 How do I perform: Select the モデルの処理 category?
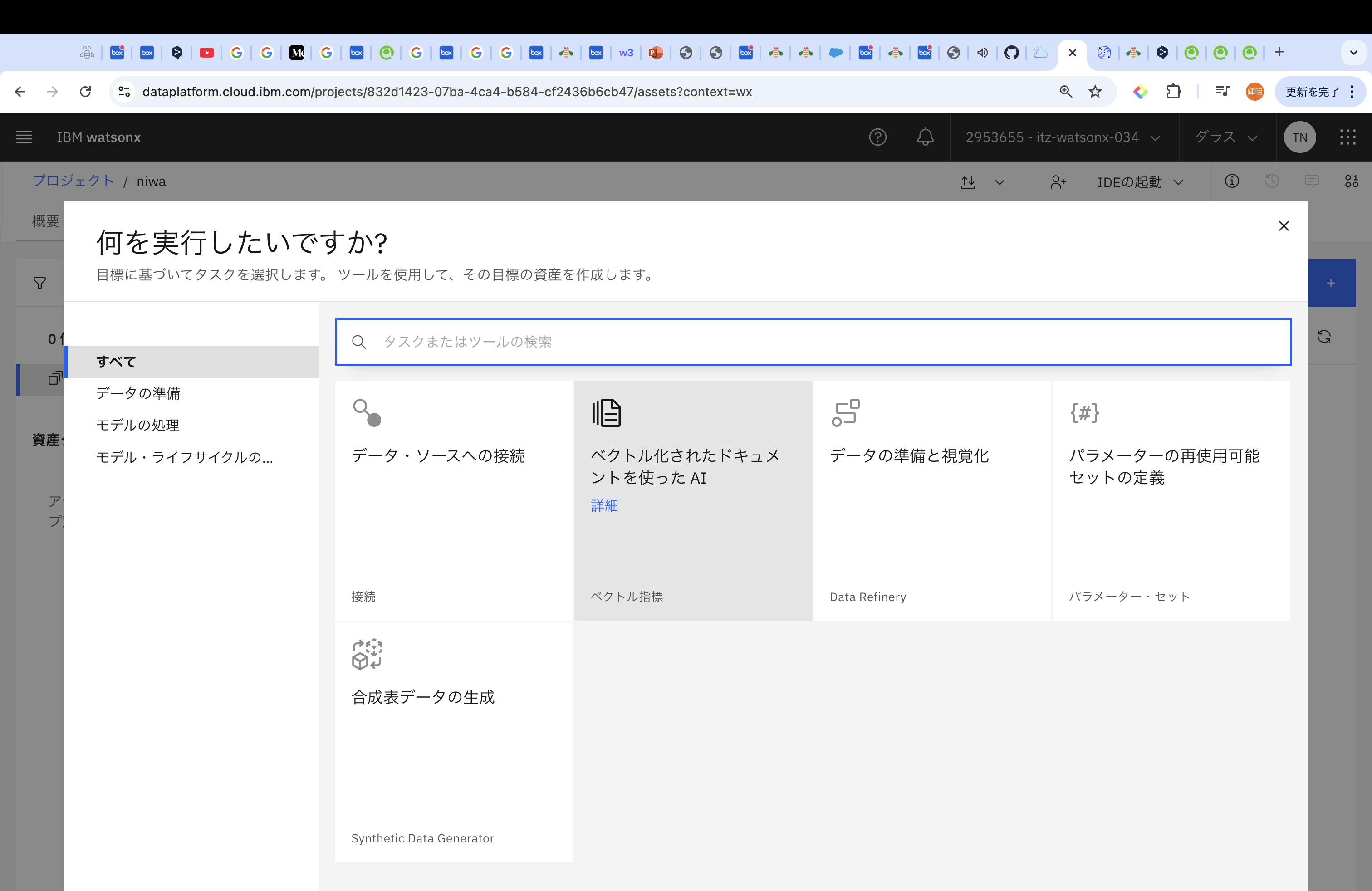(x=138, y=425)
